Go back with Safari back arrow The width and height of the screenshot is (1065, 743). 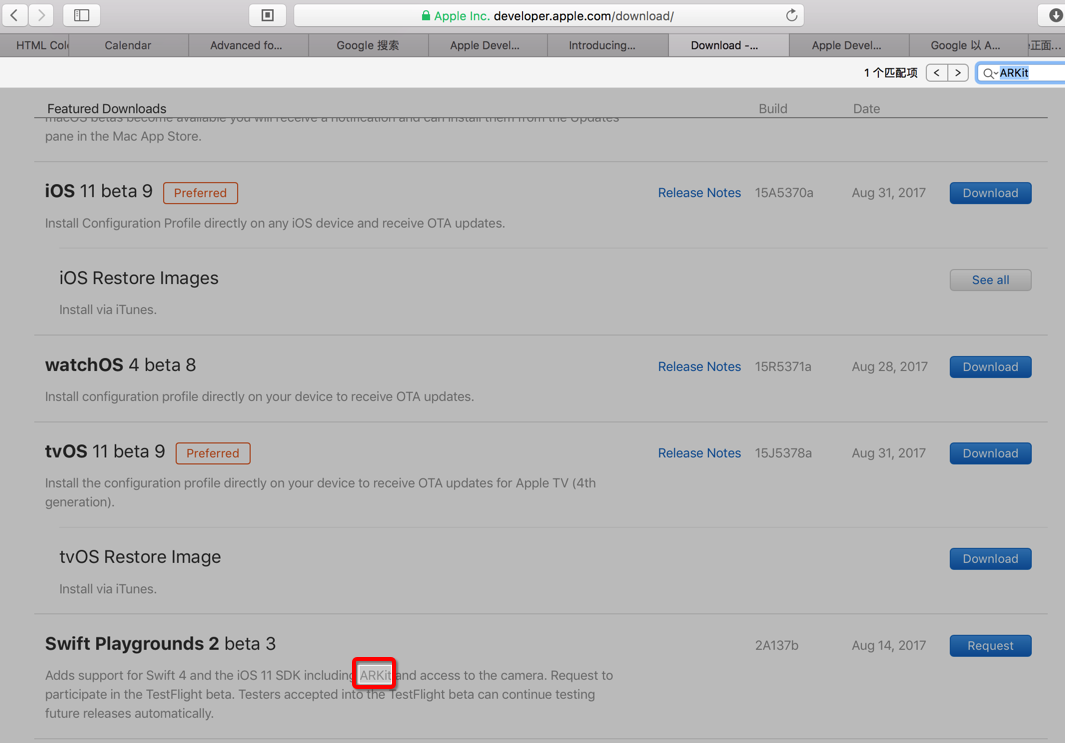pyautogui.click(x=14, y=15)
